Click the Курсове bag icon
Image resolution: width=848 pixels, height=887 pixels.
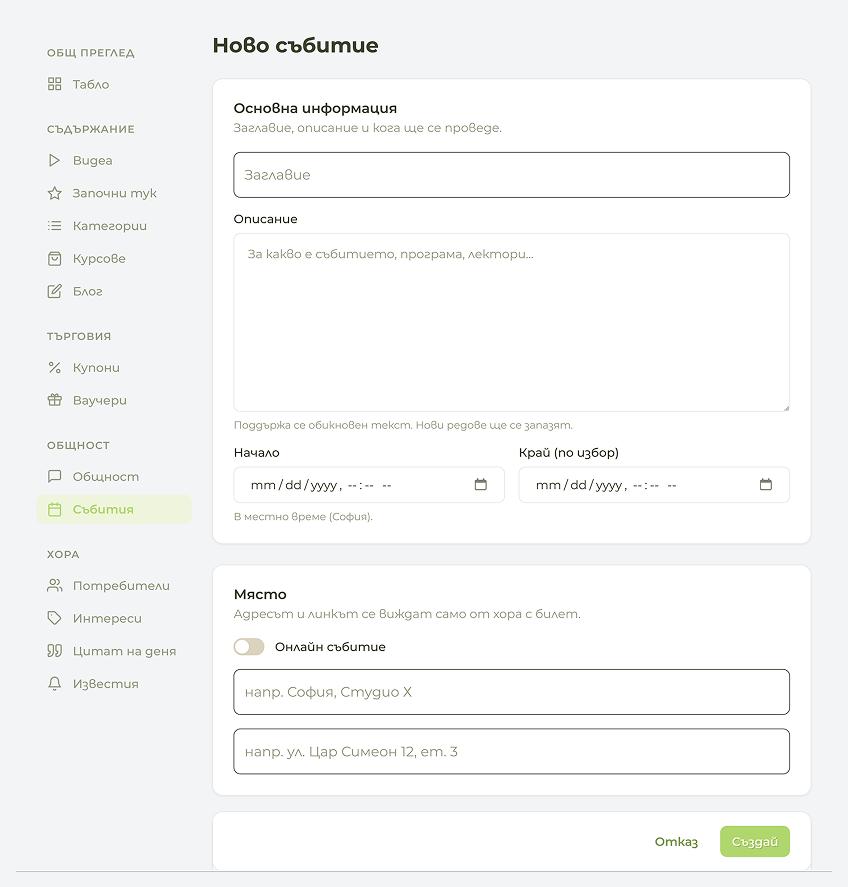pos(54,259)
